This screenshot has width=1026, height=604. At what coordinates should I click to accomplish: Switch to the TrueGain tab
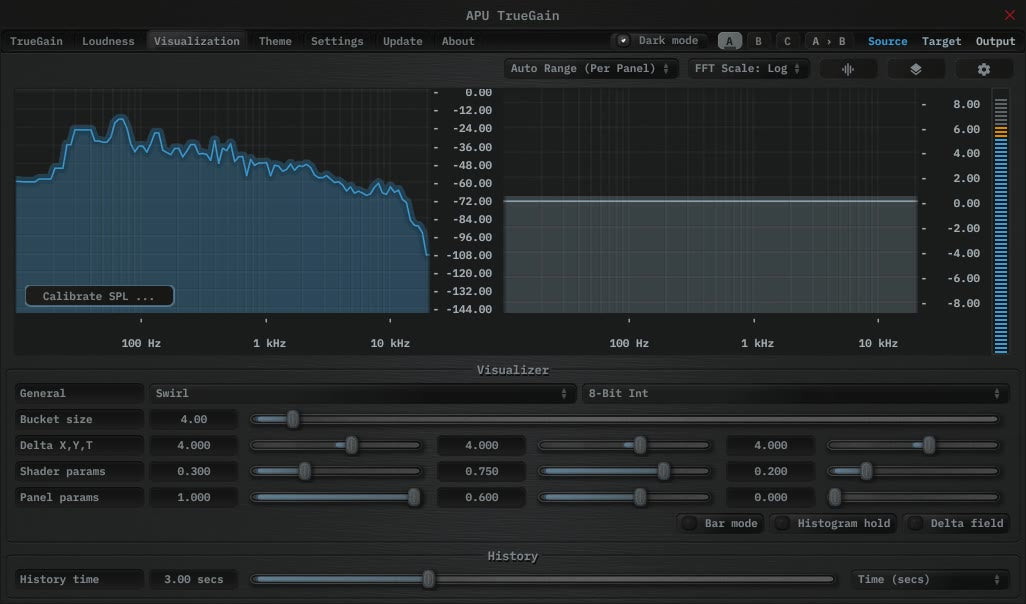36,41
